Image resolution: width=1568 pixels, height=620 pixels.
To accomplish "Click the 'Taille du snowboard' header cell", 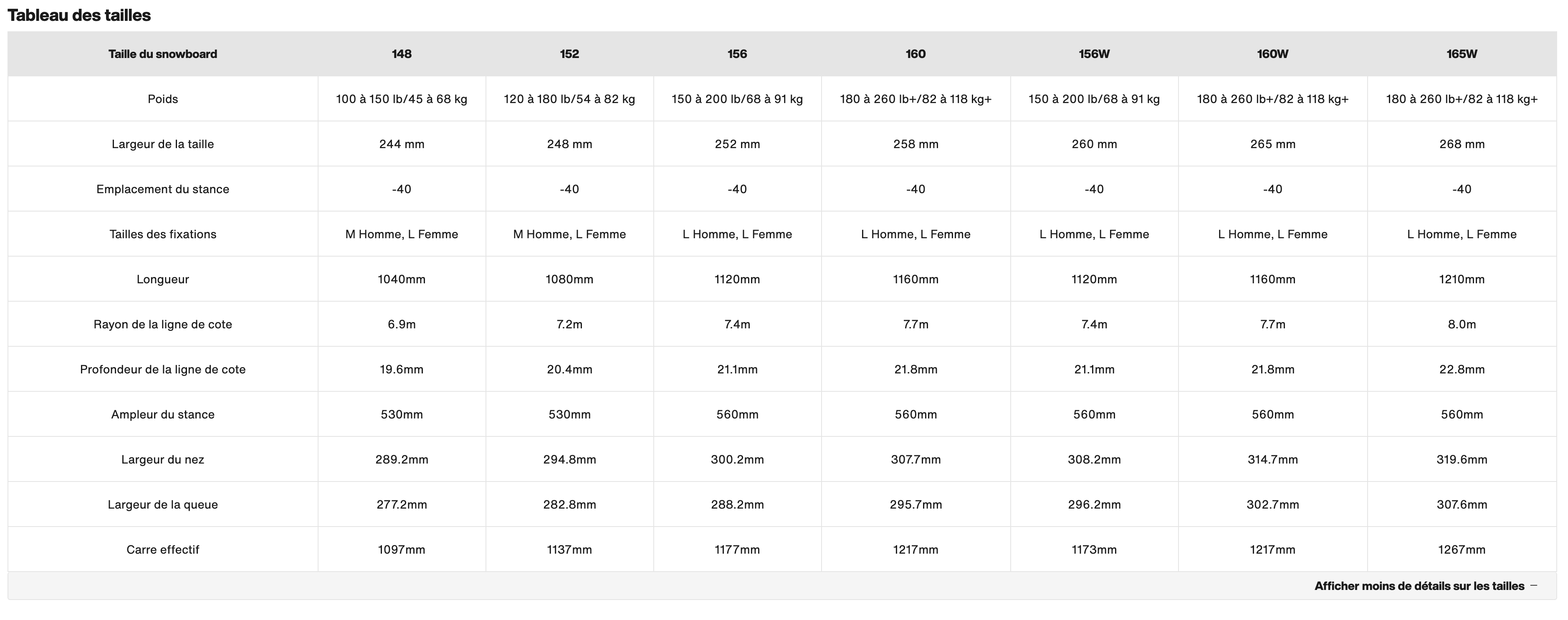I will pyautogui.click(x=162, y=54).
